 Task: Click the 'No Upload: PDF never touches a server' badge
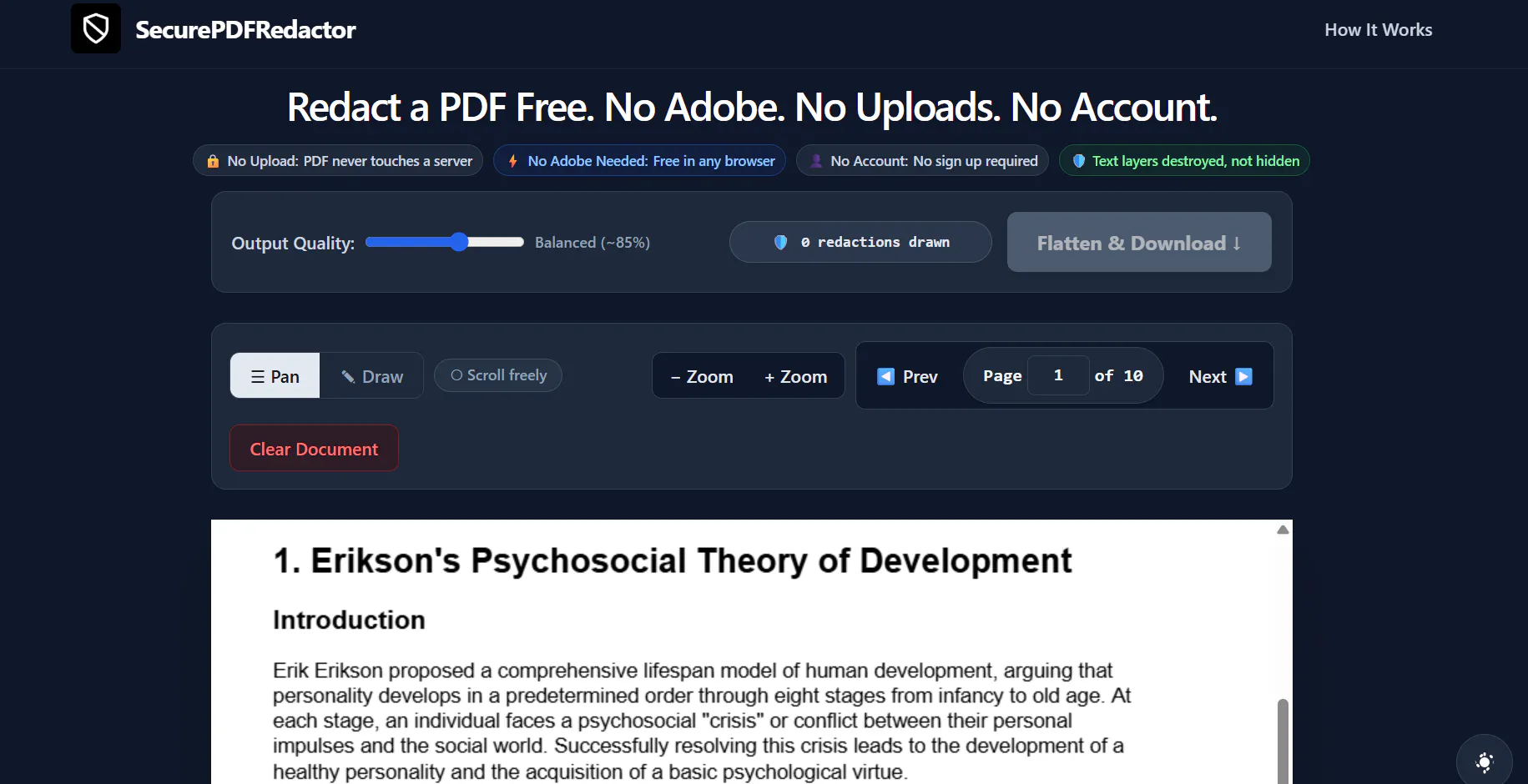coord(338,161)
